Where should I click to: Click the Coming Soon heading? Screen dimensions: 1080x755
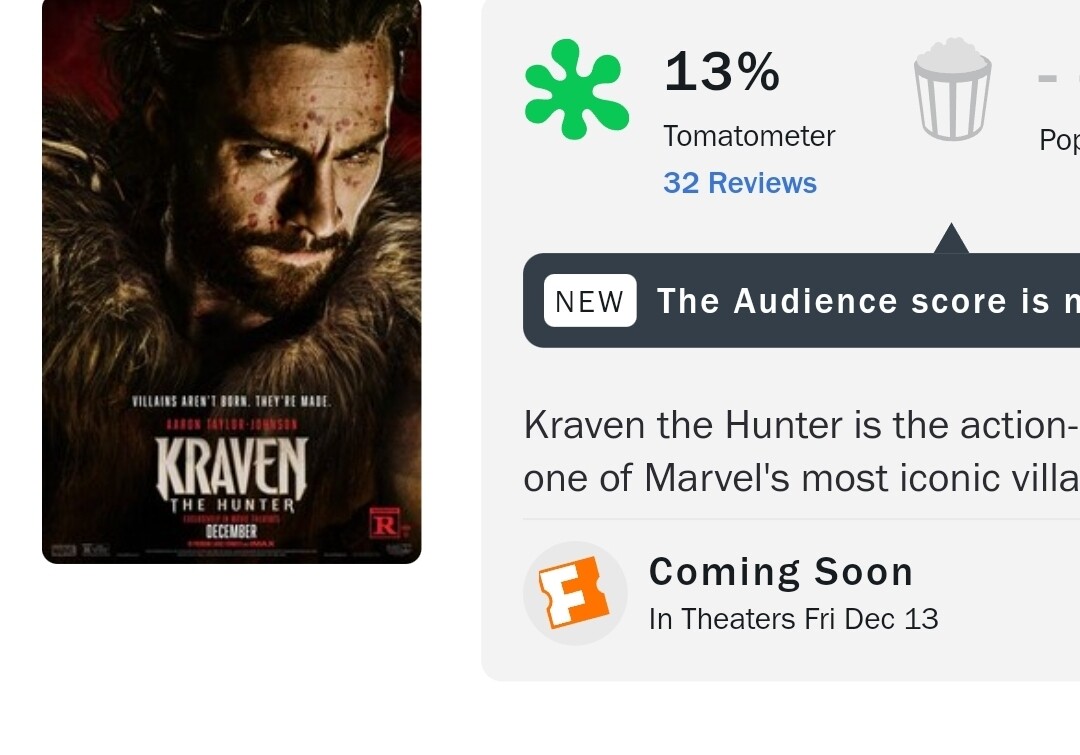781,572
